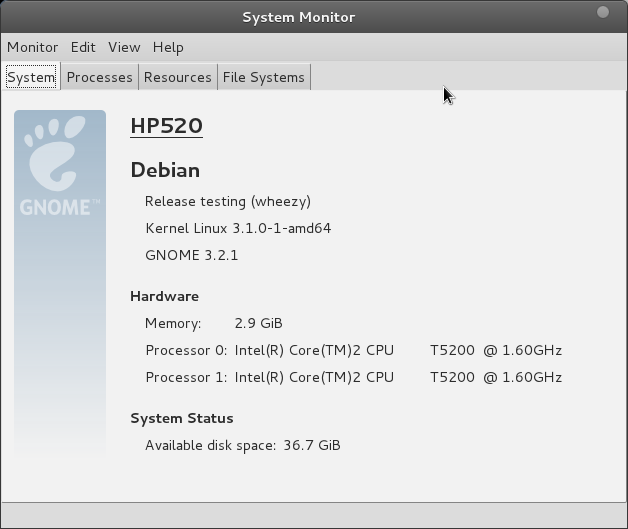Click the Hardware section heading

[x=165, y=296]
